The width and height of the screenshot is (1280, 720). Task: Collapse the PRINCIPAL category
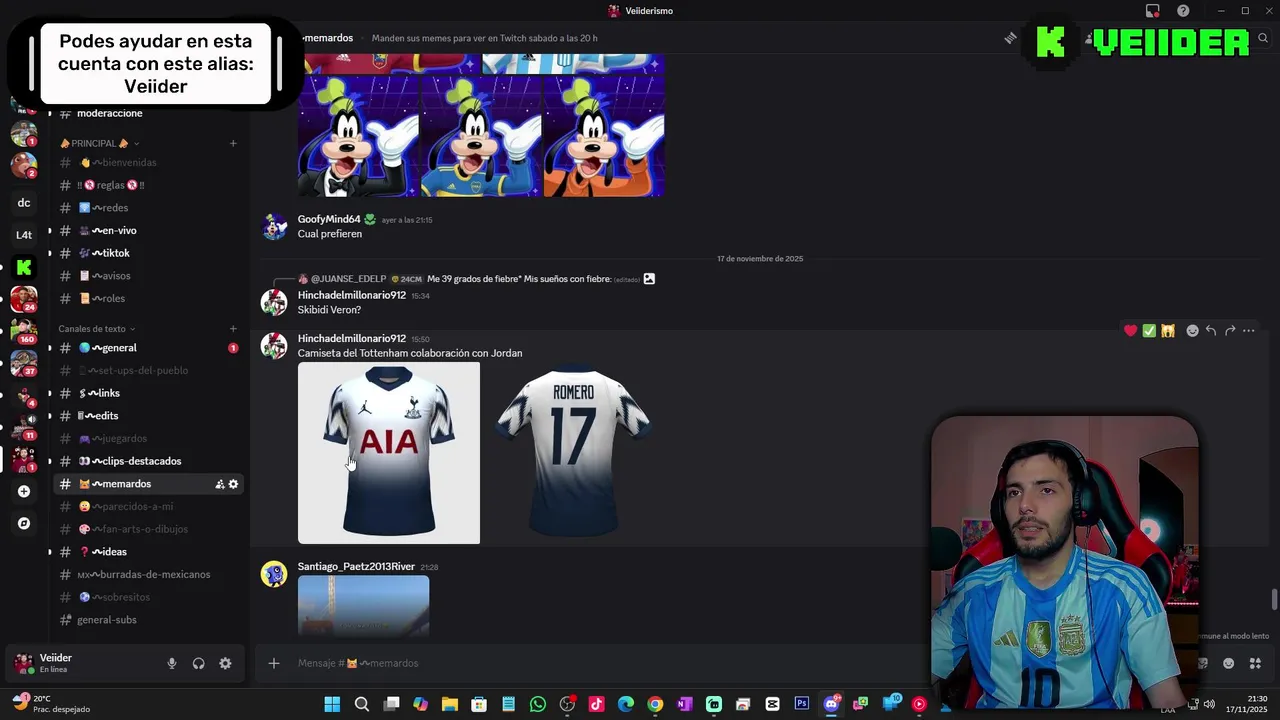98,143
